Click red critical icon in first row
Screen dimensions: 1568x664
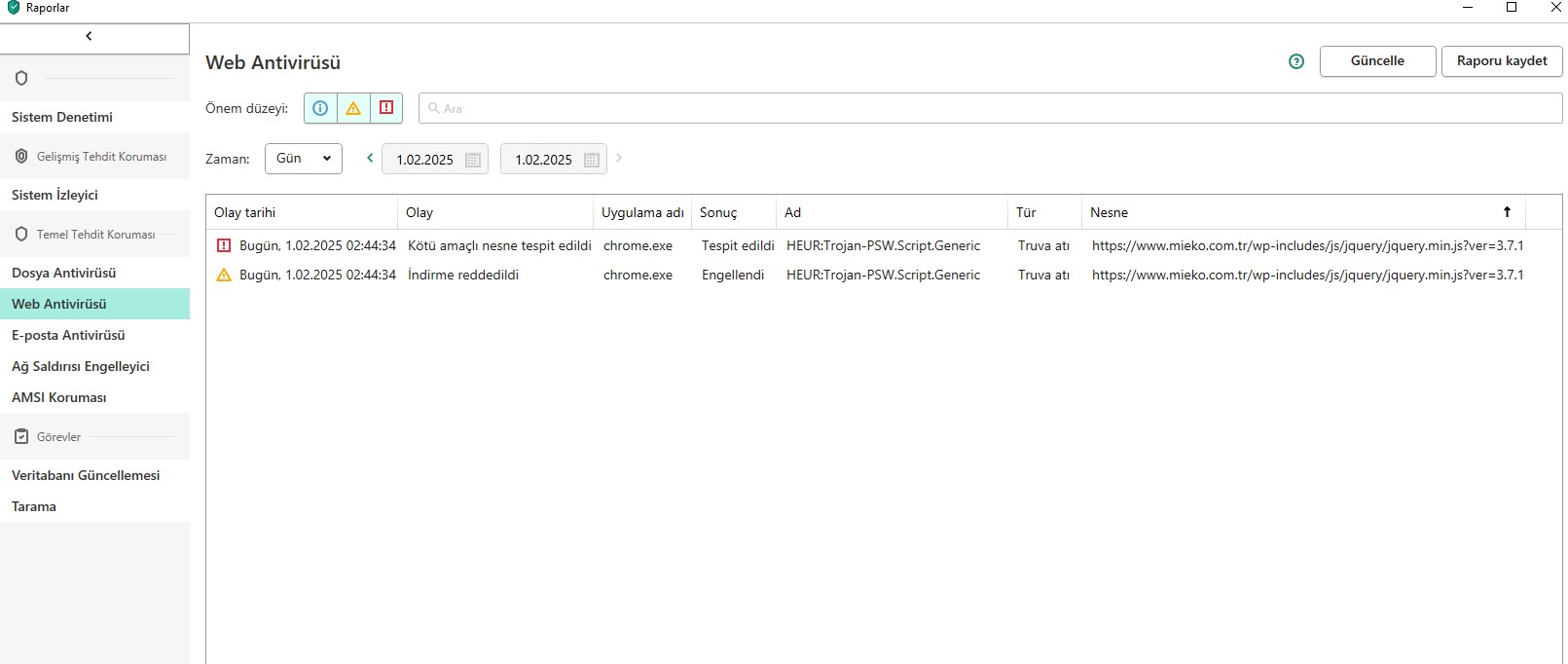coord(224,245)
